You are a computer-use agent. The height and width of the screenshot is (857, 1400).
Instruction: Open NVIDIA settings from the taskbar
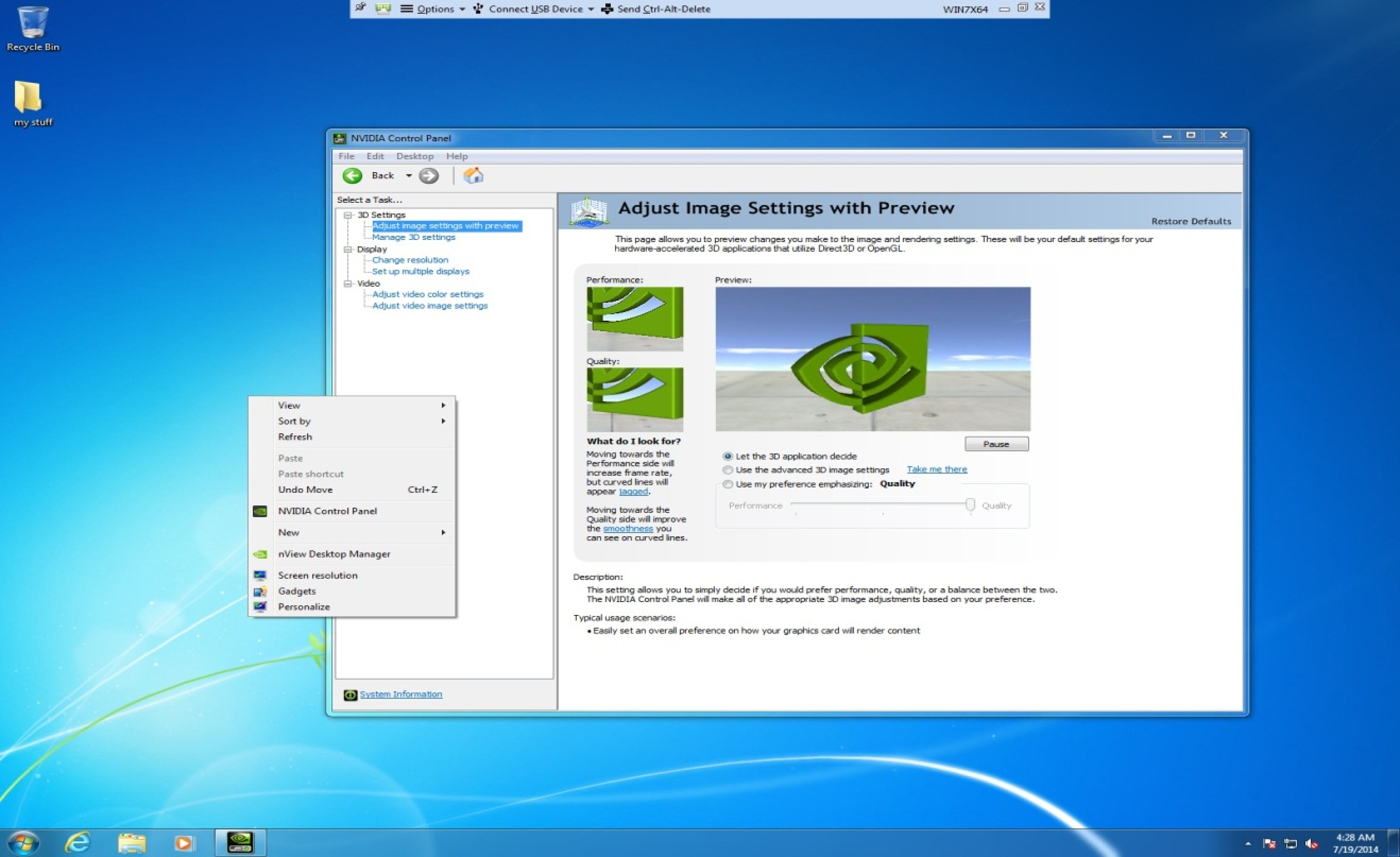click(x=241, y=842)
